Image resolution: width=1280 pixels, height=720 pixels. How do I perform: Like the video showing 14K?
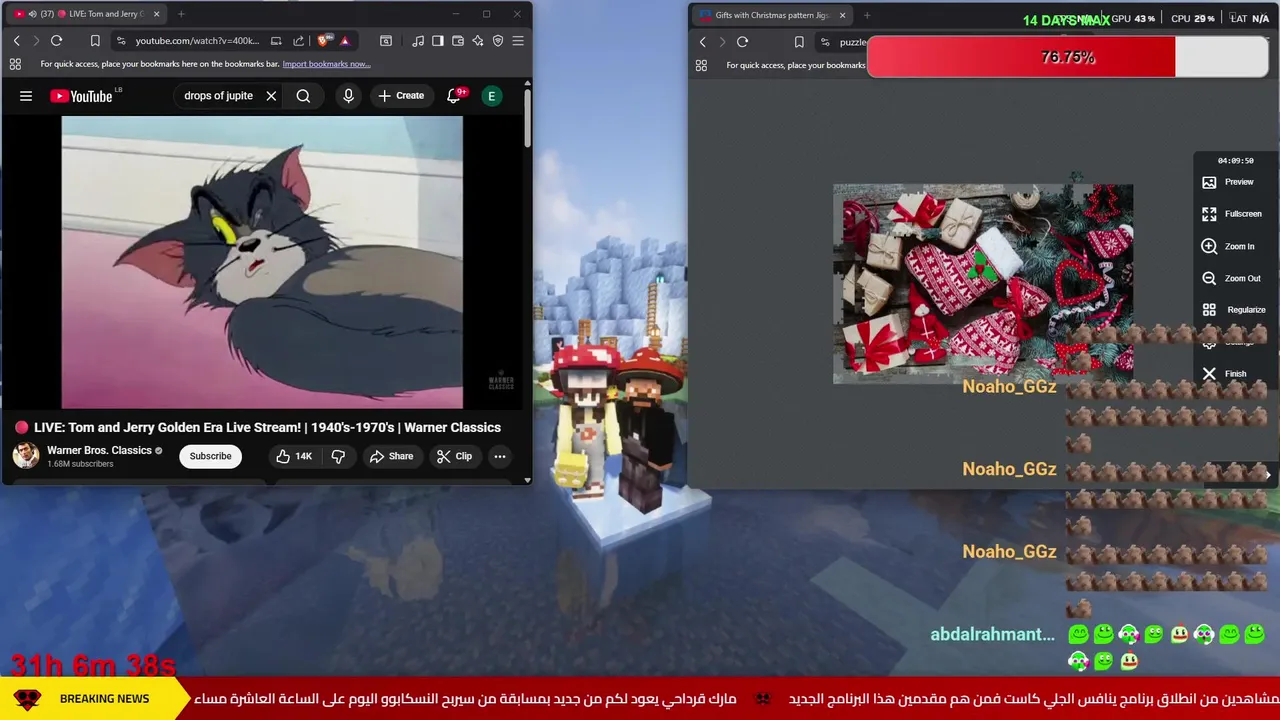(294, 456)
